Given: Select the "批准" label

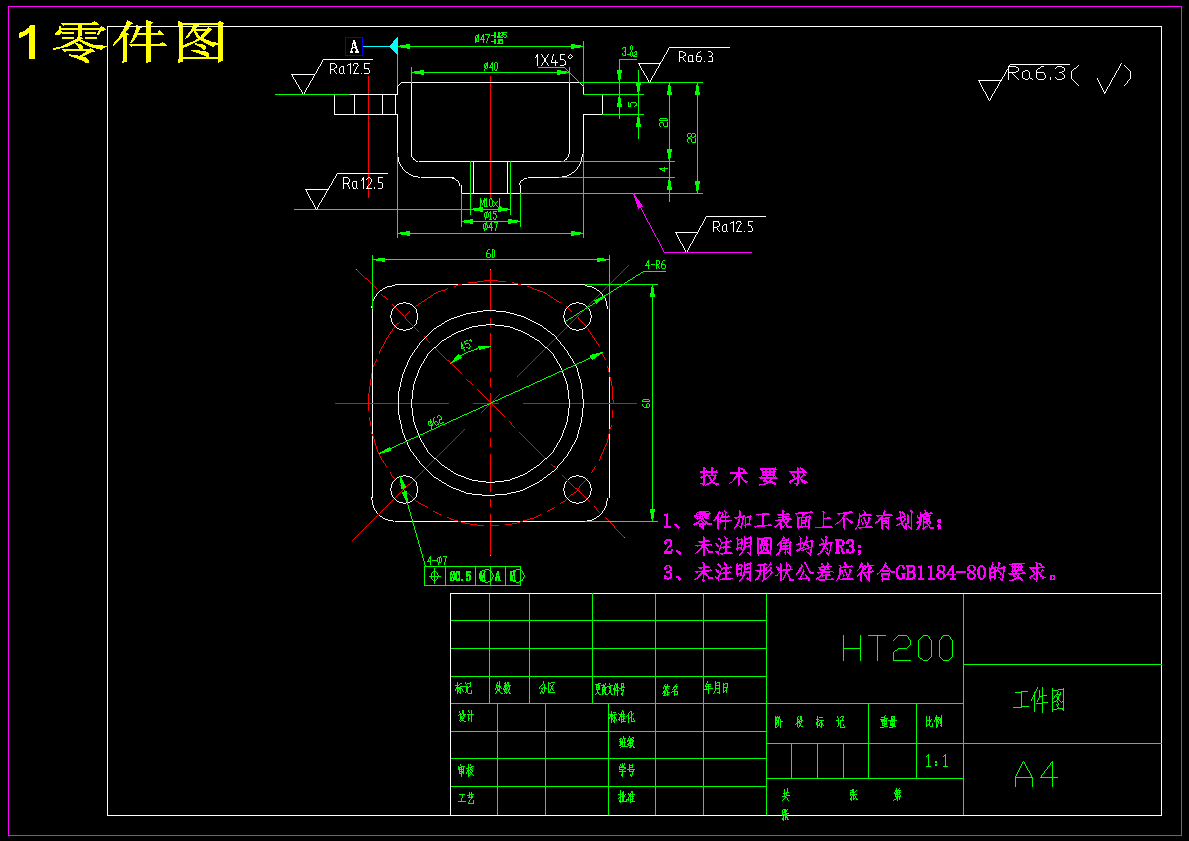Looking at the screenshot, I should pos(626,797).
